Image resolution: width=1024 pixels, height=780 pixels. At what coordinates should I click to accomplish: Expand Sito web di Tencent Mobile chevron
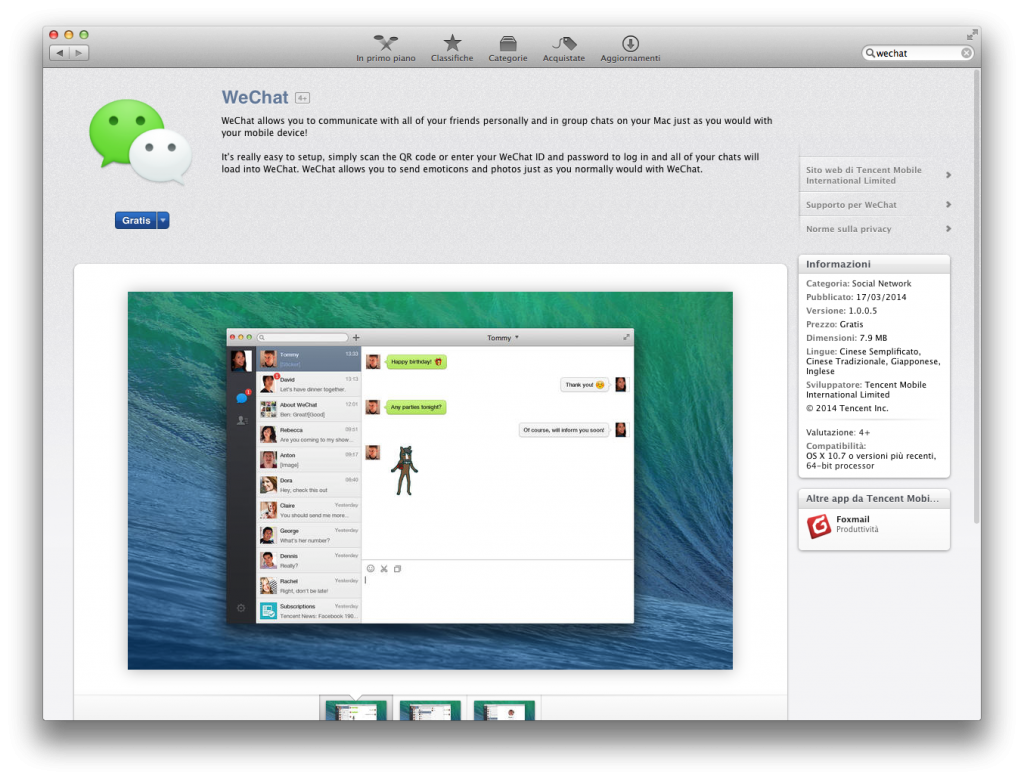pos(948,173)
